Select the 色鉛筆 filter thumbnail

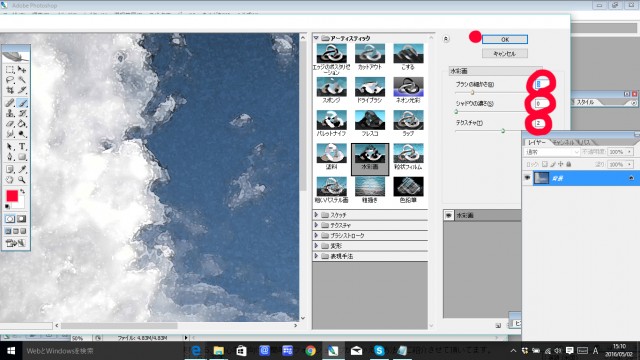(x=408, y=190)
